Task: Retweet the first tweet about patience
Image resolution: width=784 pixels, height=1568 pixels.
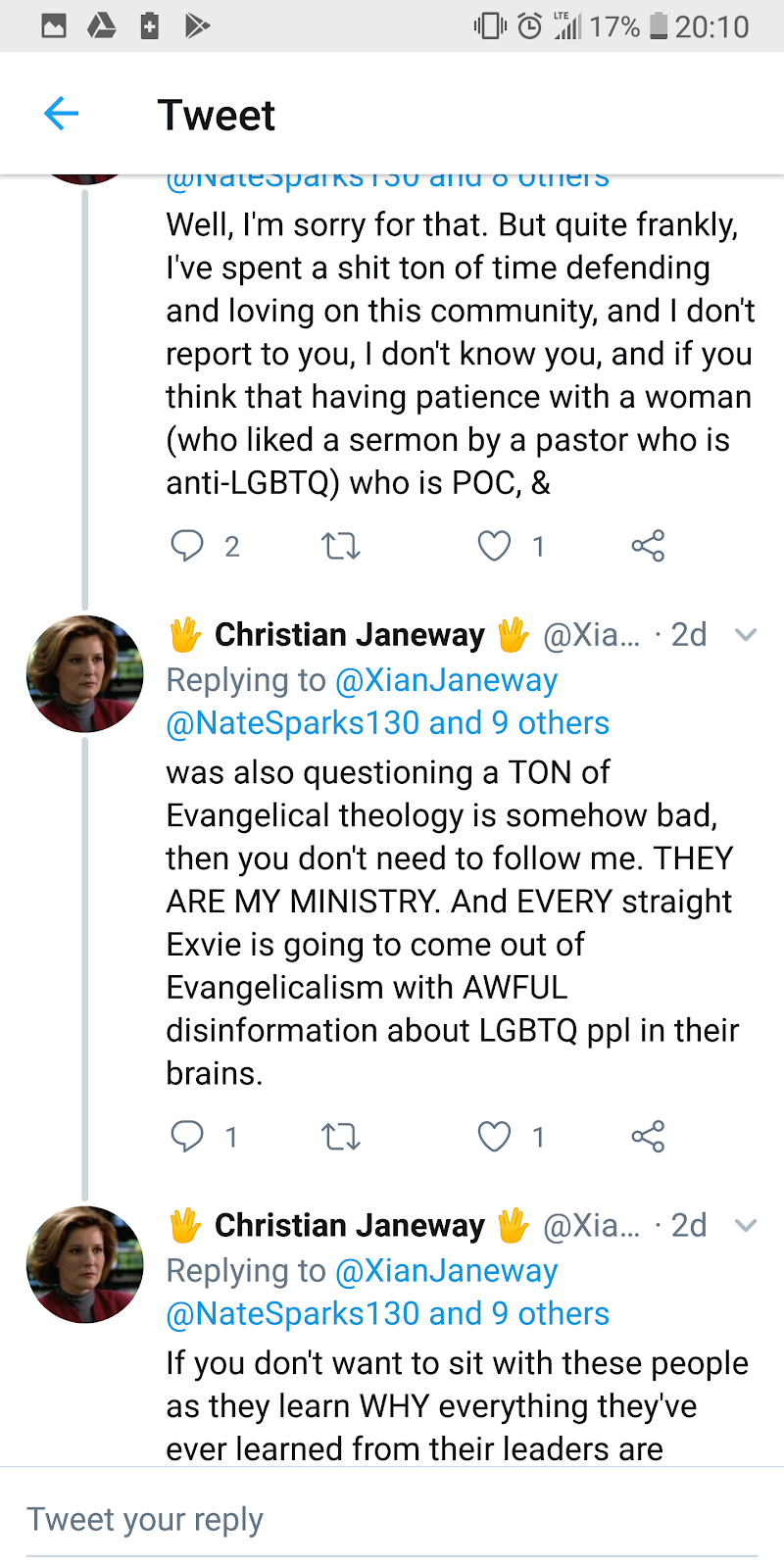Action: pyautogui.click(x=341, y=545)
